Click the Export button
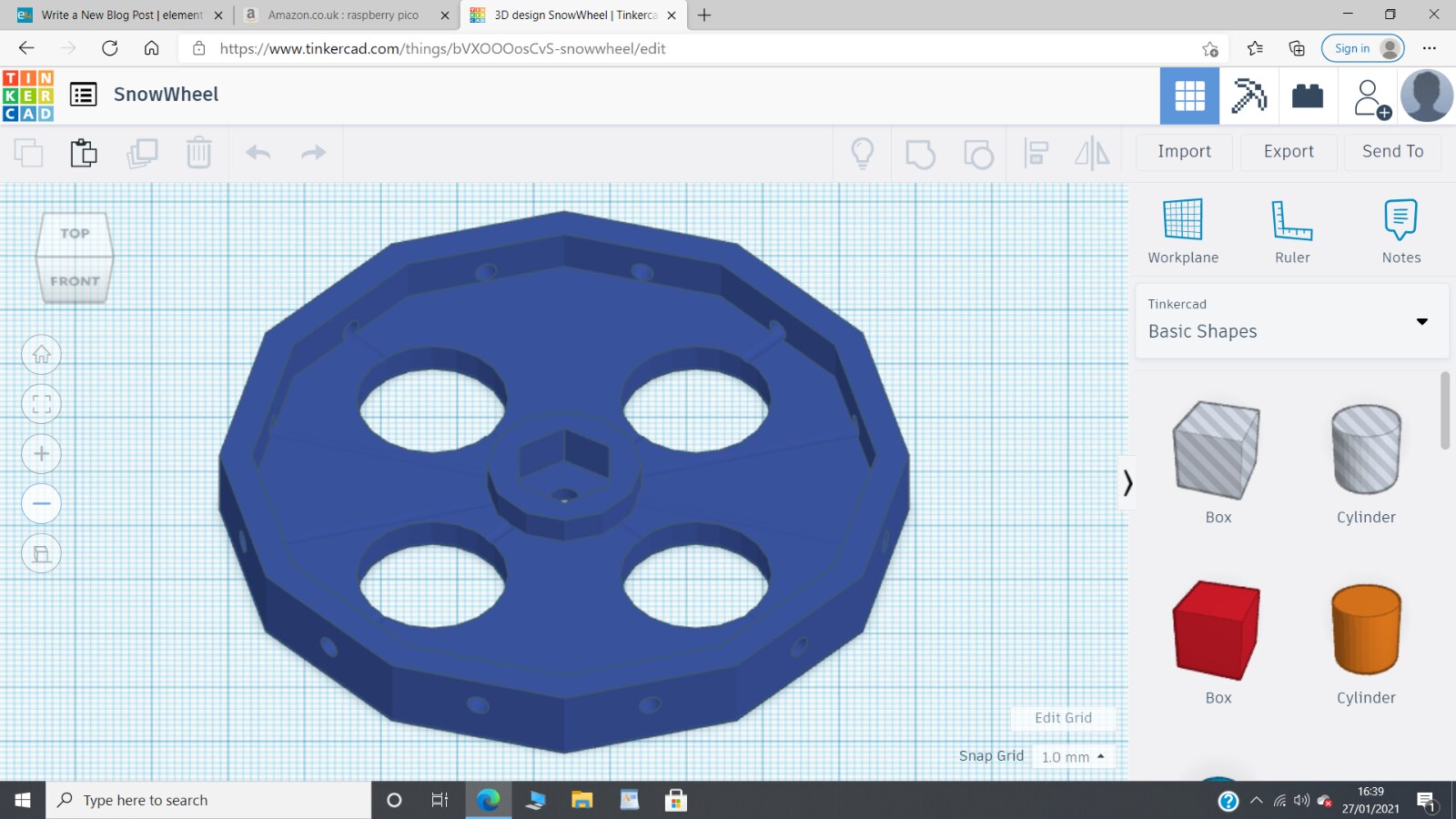The image size is (1456, 819). click(1288, 152)
